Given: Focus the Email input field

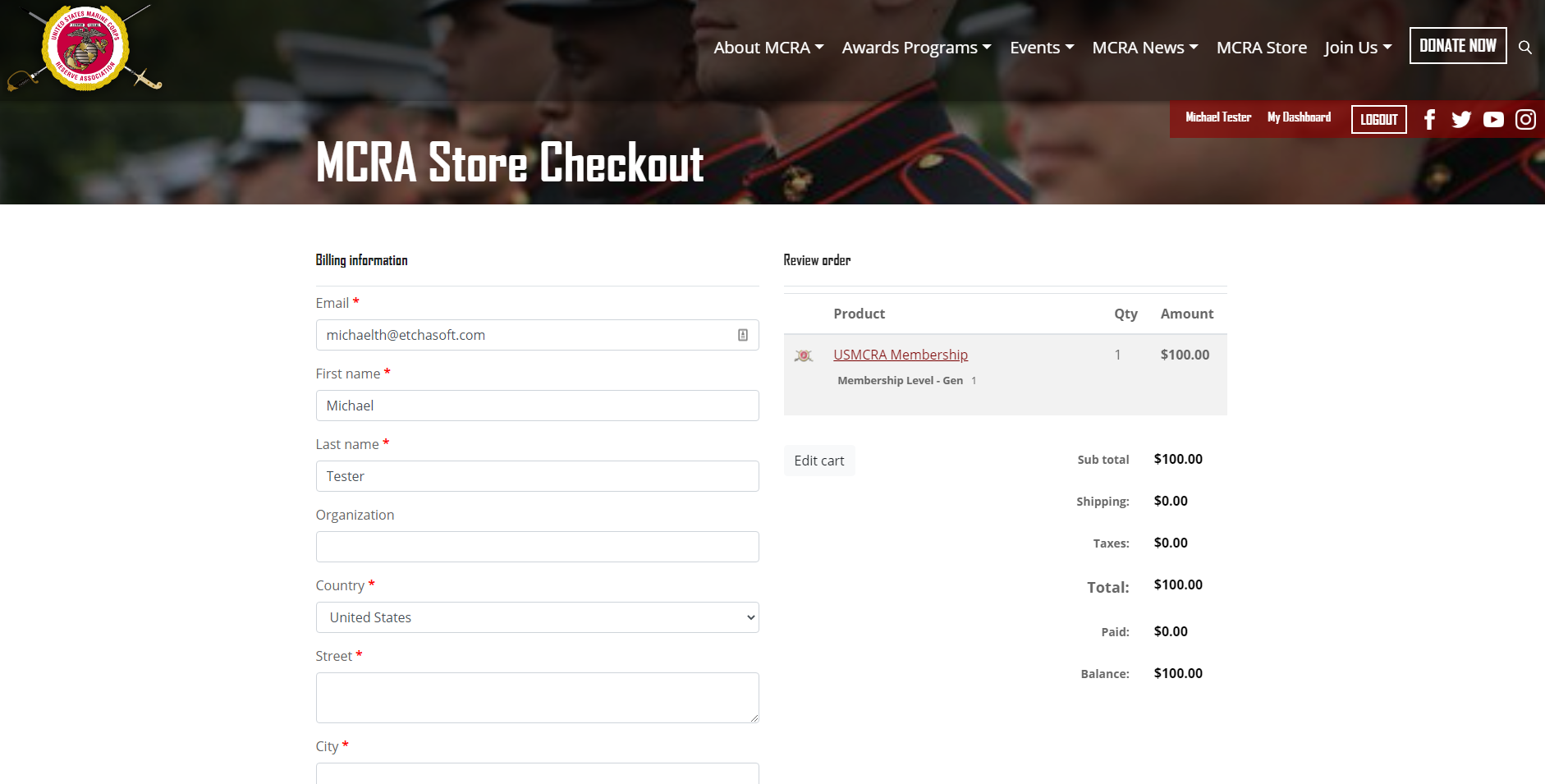Looking at the screenshot, I should point(538,335).
